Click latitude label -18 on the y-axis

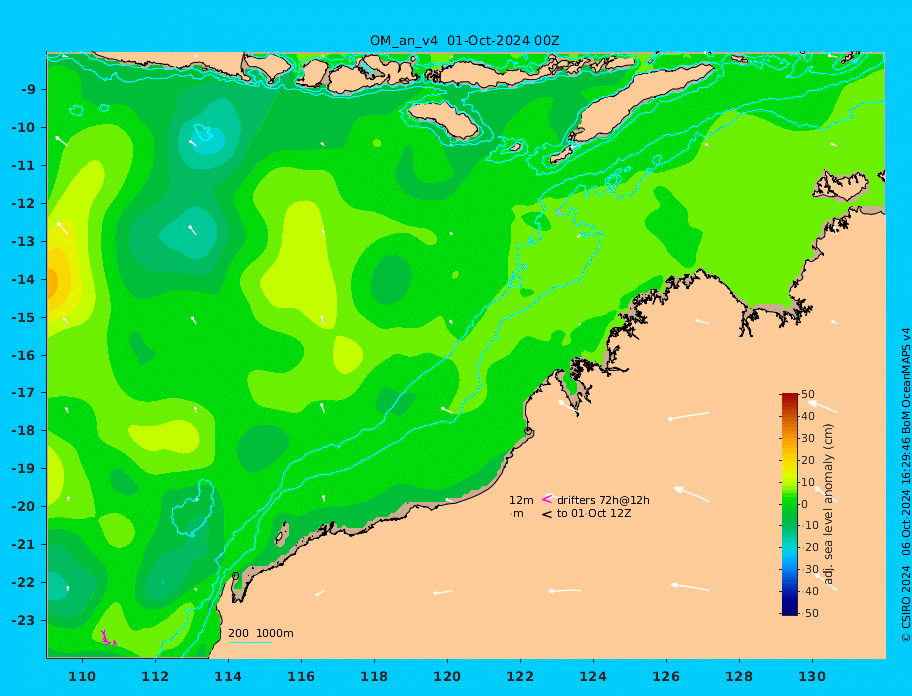pyautogui.click(x=23, y=431)
